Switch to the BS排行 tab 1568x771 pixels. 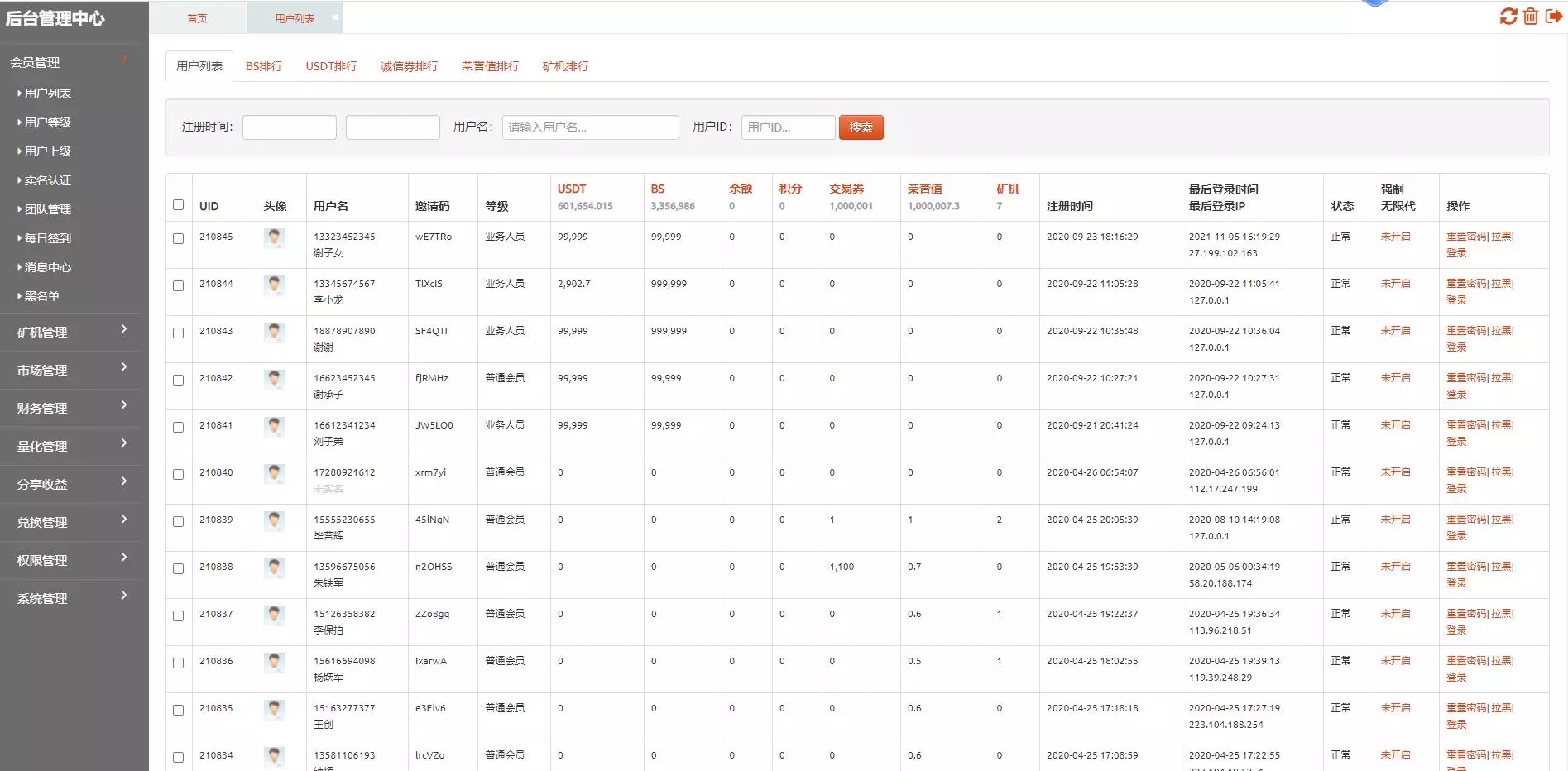click(264, 66)
